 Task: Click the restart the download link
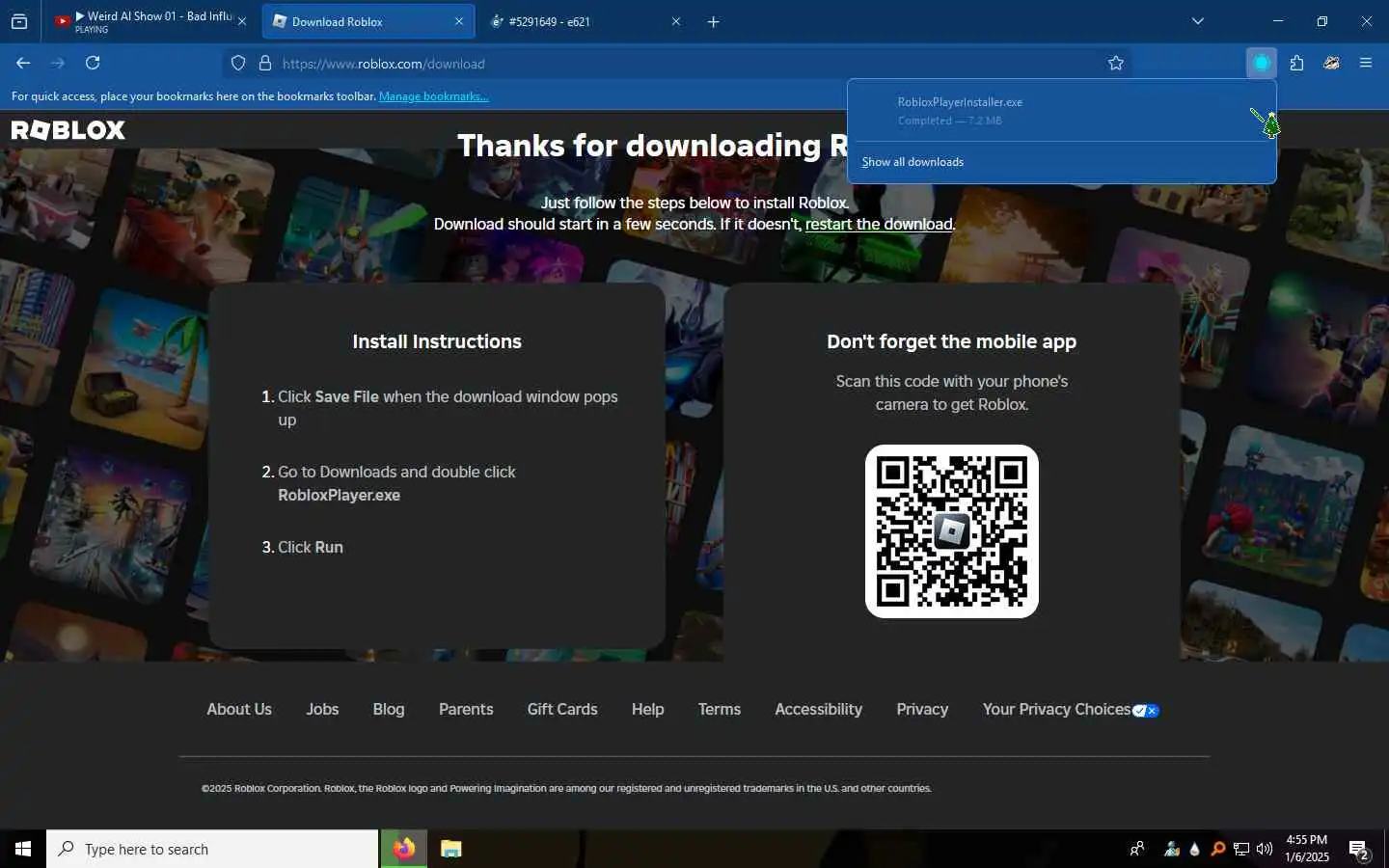tap(879, 224)
